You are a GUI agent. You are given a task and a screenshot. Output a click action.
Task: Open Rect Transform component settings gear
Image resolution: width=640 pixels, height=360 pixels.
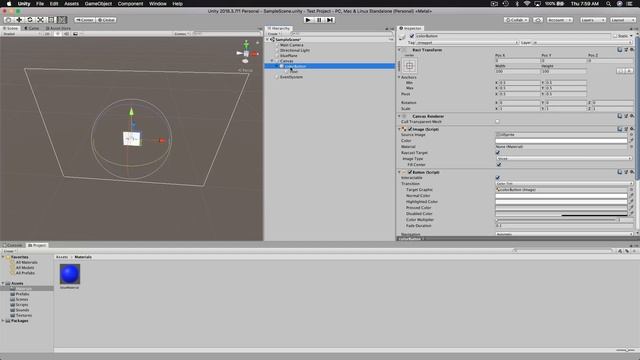pyautogui.click(x=632, y=50)
